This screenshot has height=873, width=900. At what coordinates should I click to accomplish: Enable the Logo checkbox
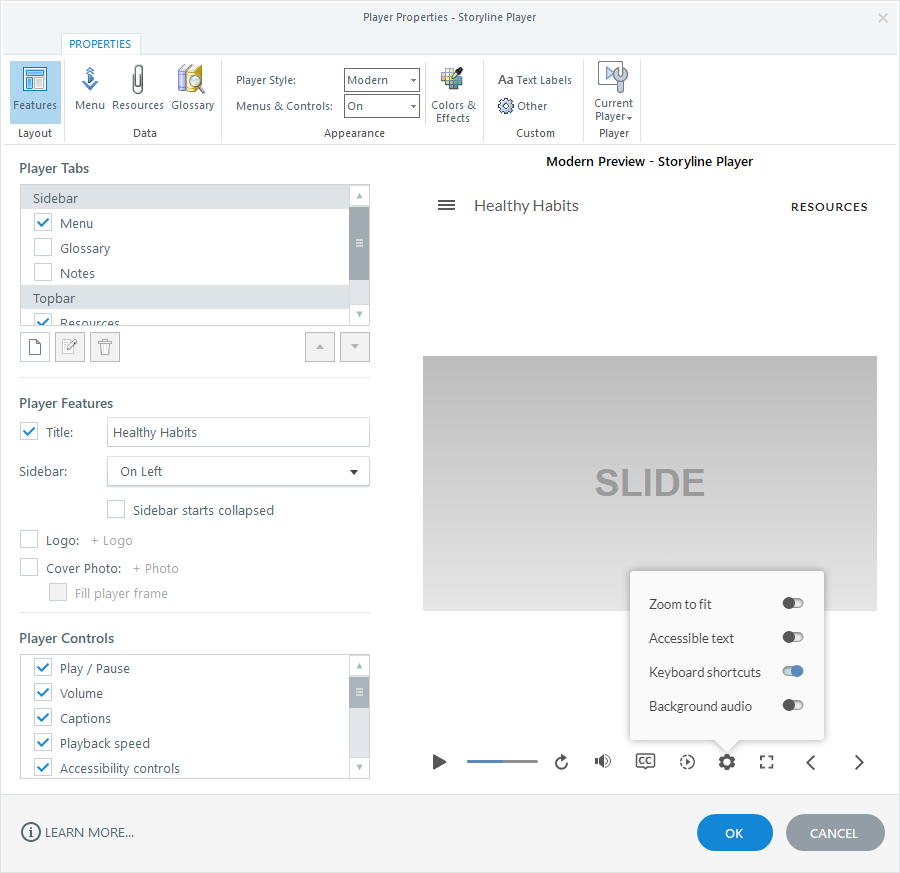[x=29, y=540]
